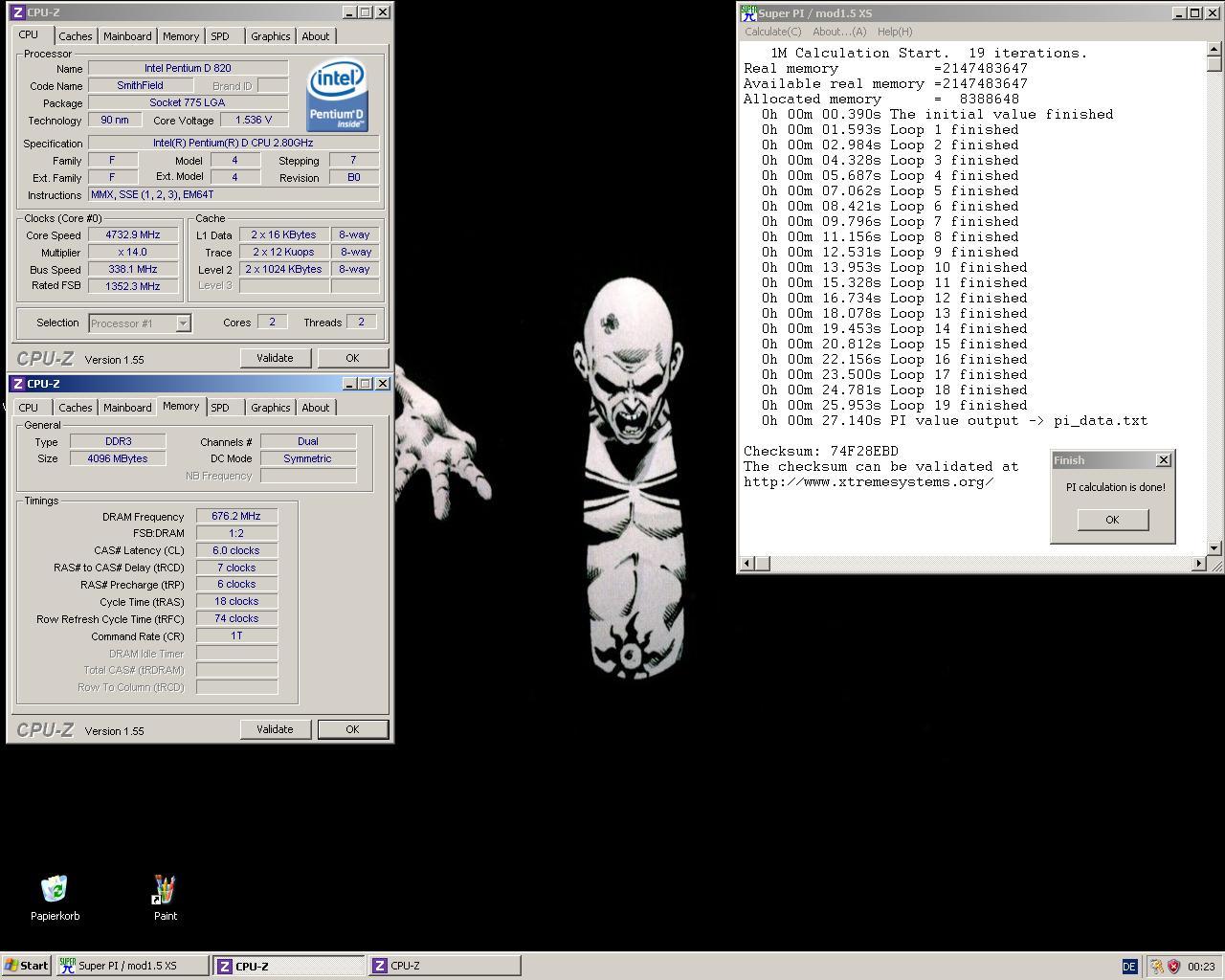Confirm OK in the Finish dialog

click(x=1112, y=520)
